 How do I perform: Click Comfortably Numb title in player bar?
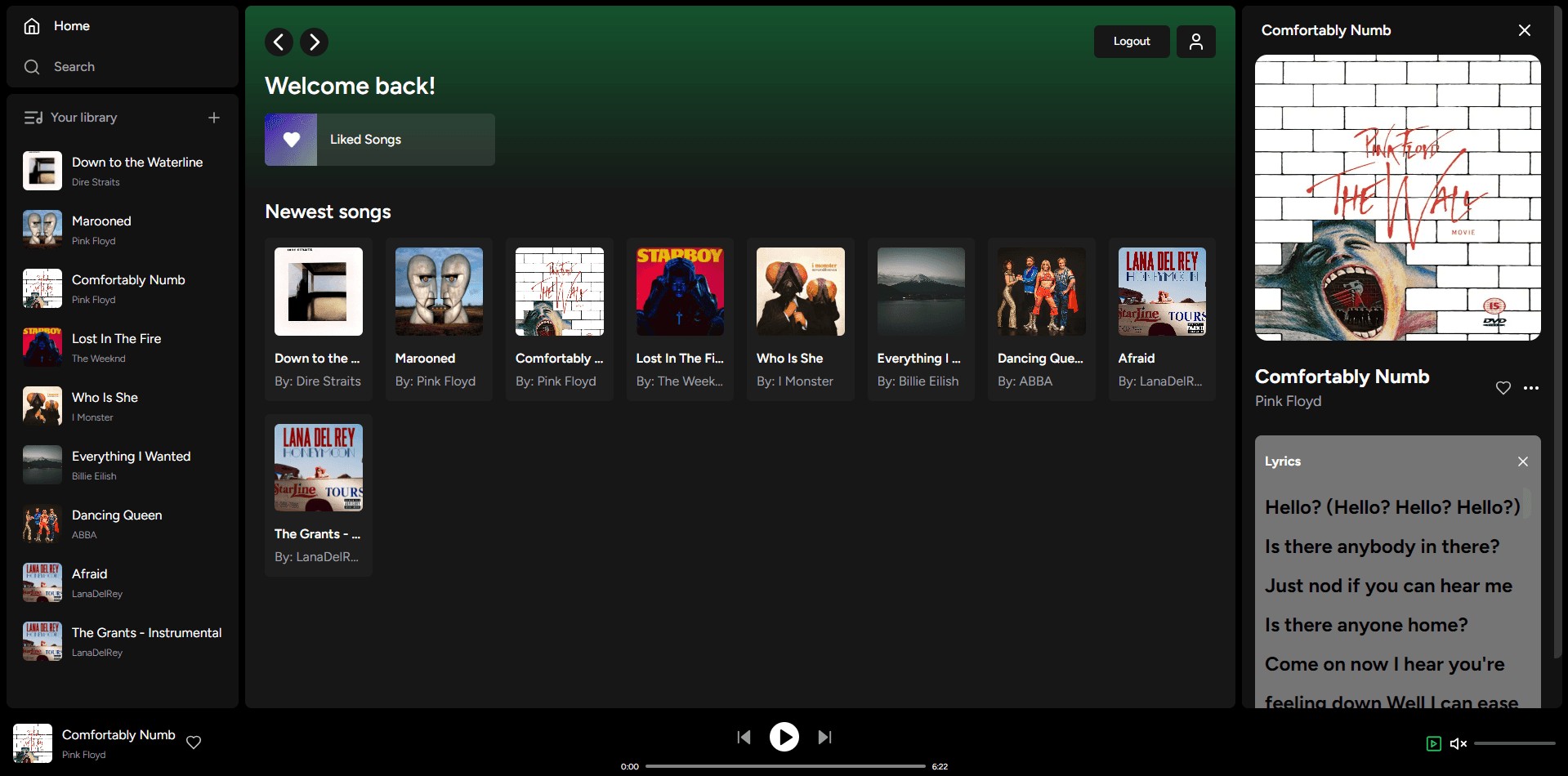[x=118, y=735]
